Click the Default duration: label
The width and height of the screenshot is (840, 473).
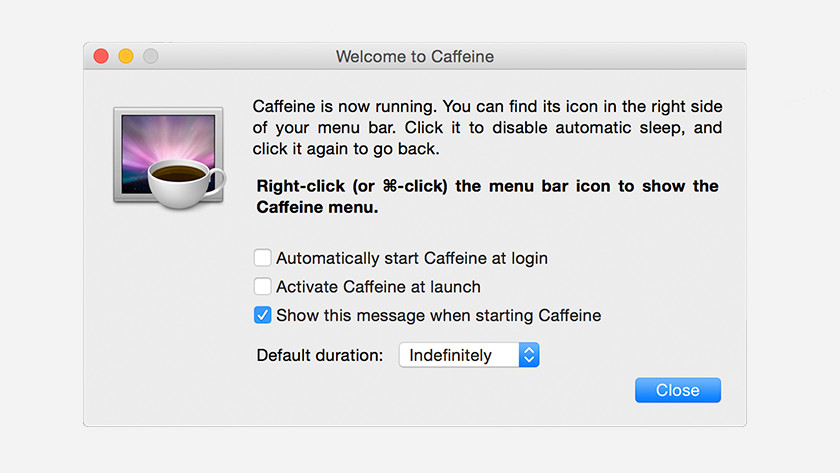tap(320, 355)
